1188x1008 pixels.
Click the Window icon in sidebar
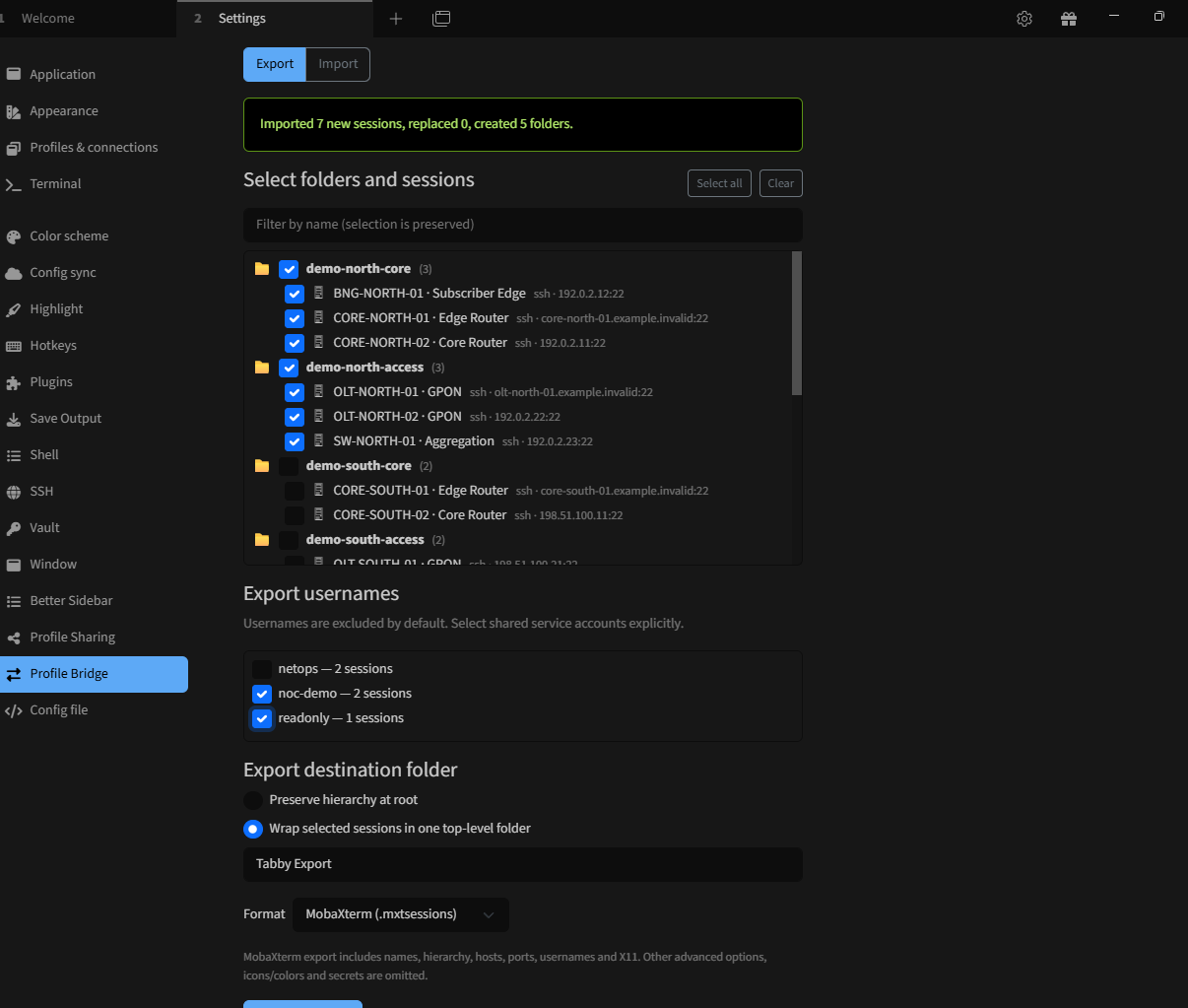(x=13, y=565)
